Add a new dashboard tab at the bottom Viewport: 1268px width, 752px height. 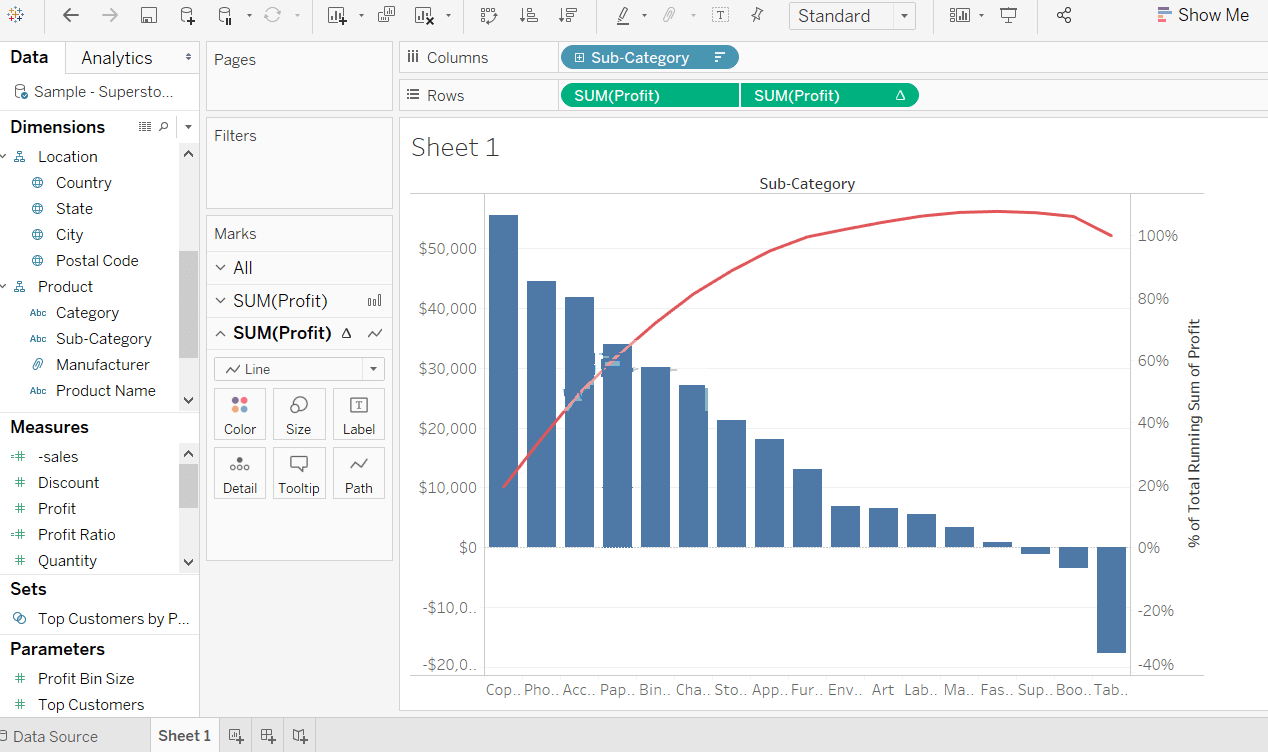pyautogui.click(x=268, y=736)
